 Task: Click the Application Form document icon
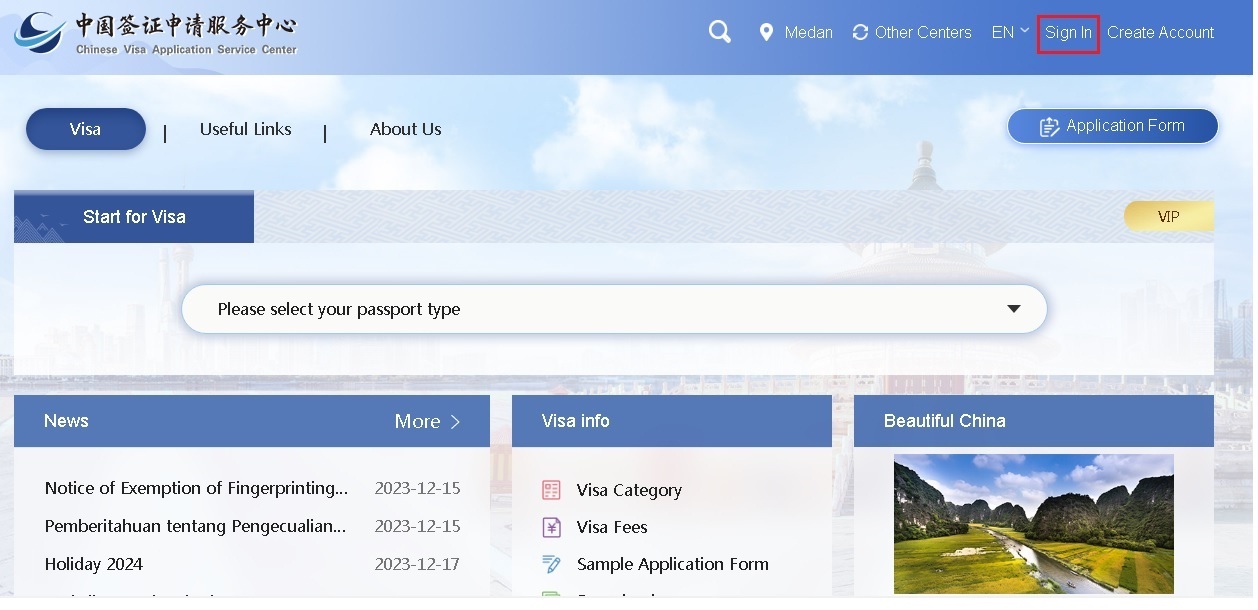click(x=1049, y=127)
